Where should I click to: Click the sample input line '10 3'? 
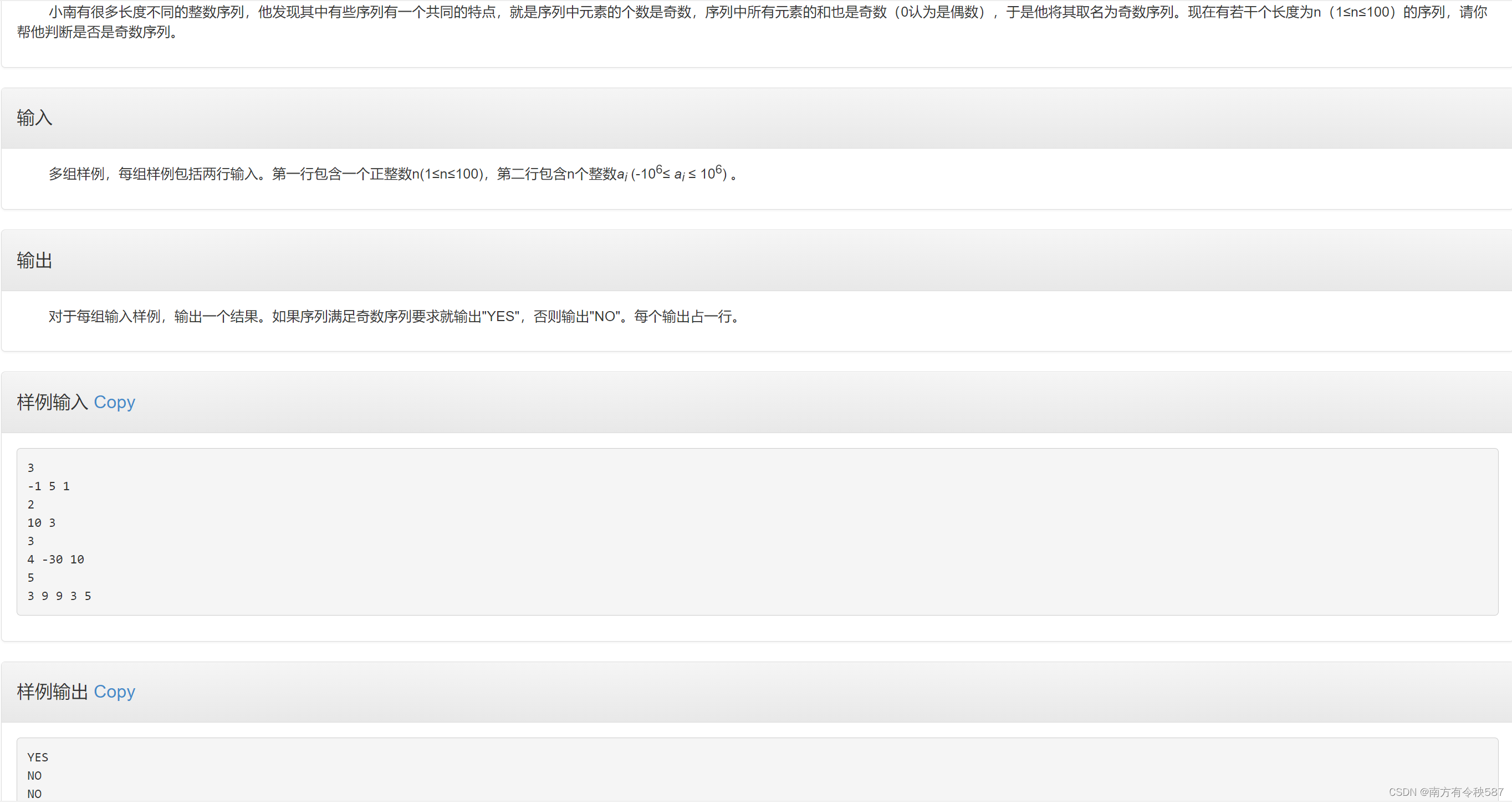[x=41, y=523]
